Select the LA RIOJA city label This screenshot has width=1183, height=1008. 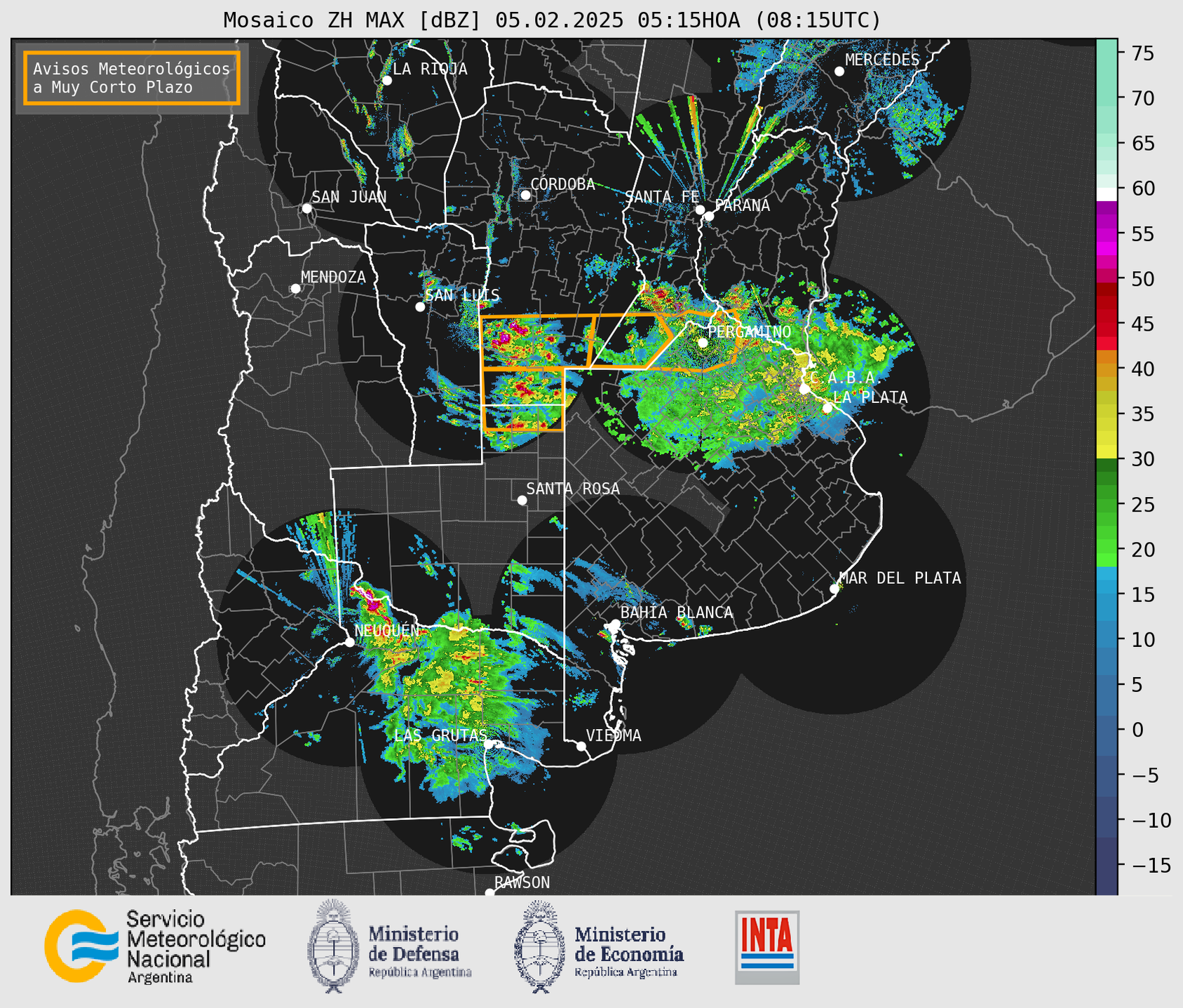[430, 69]
